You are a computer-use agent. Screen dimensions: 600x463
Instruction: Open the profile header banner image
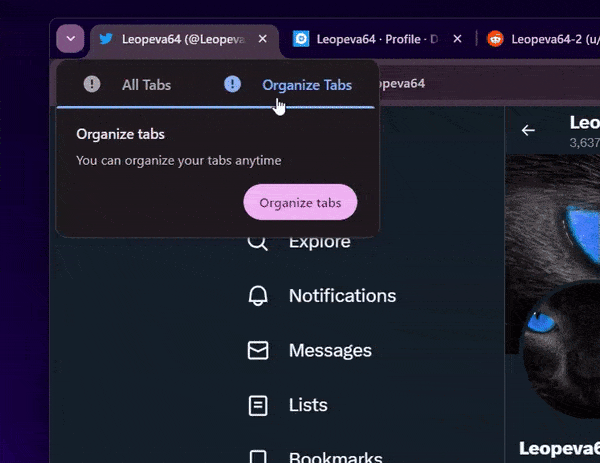[553, 218]
